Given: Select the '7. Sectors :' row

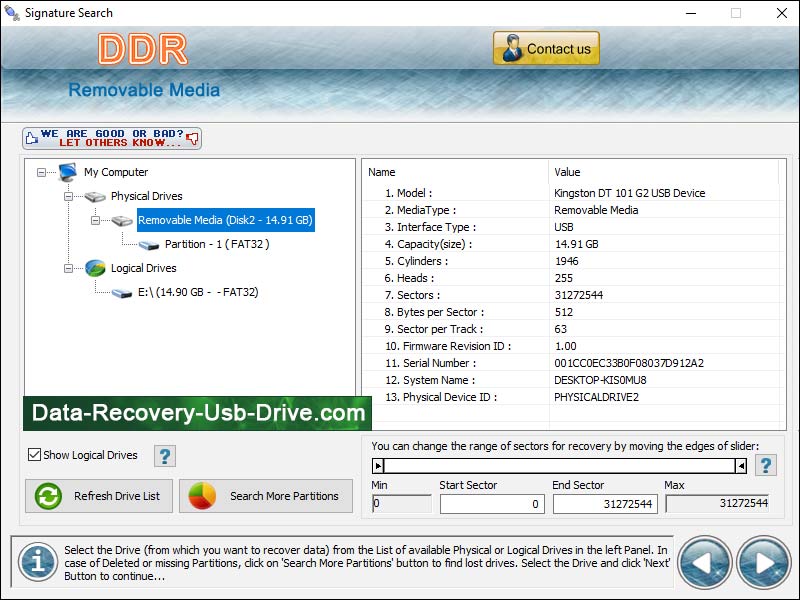Looking at the screenshot, I should 571,295.
